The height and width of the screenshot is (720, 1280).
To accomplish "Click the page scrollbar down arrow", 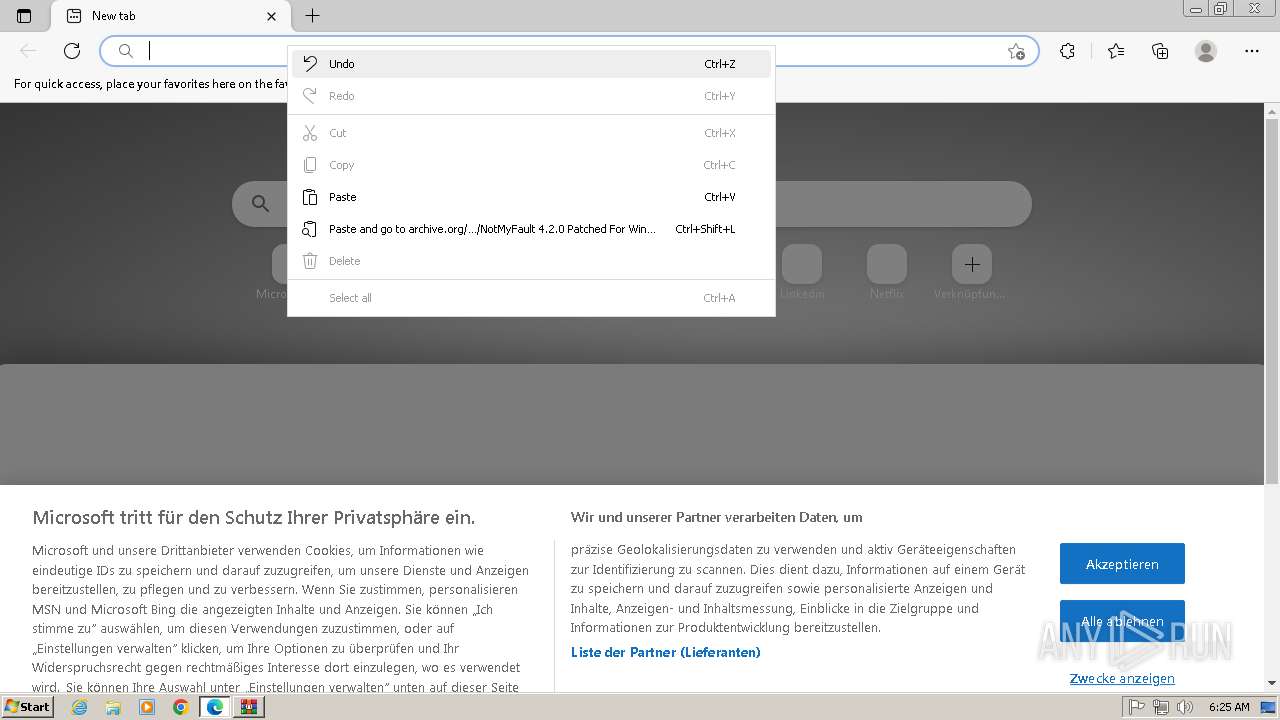I will (1272, 683).
